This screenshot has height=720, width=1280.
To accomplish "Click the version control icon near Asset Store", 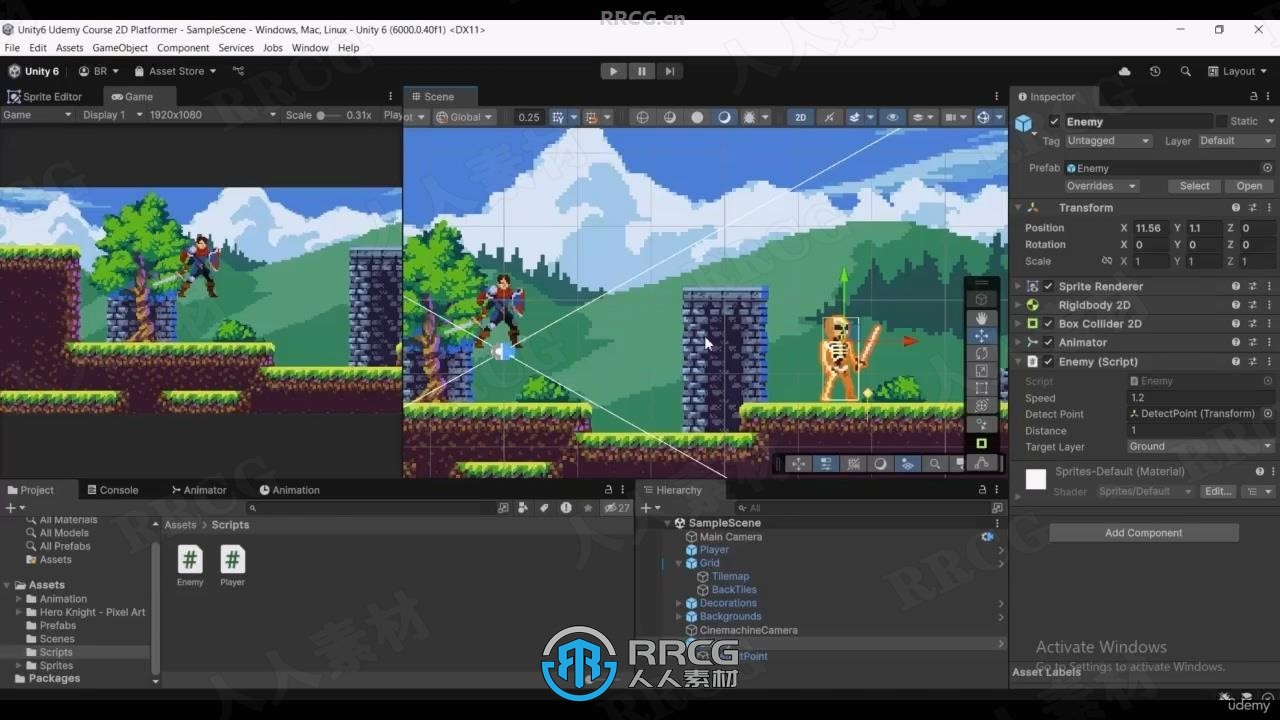I will click(x=238, y=71).
